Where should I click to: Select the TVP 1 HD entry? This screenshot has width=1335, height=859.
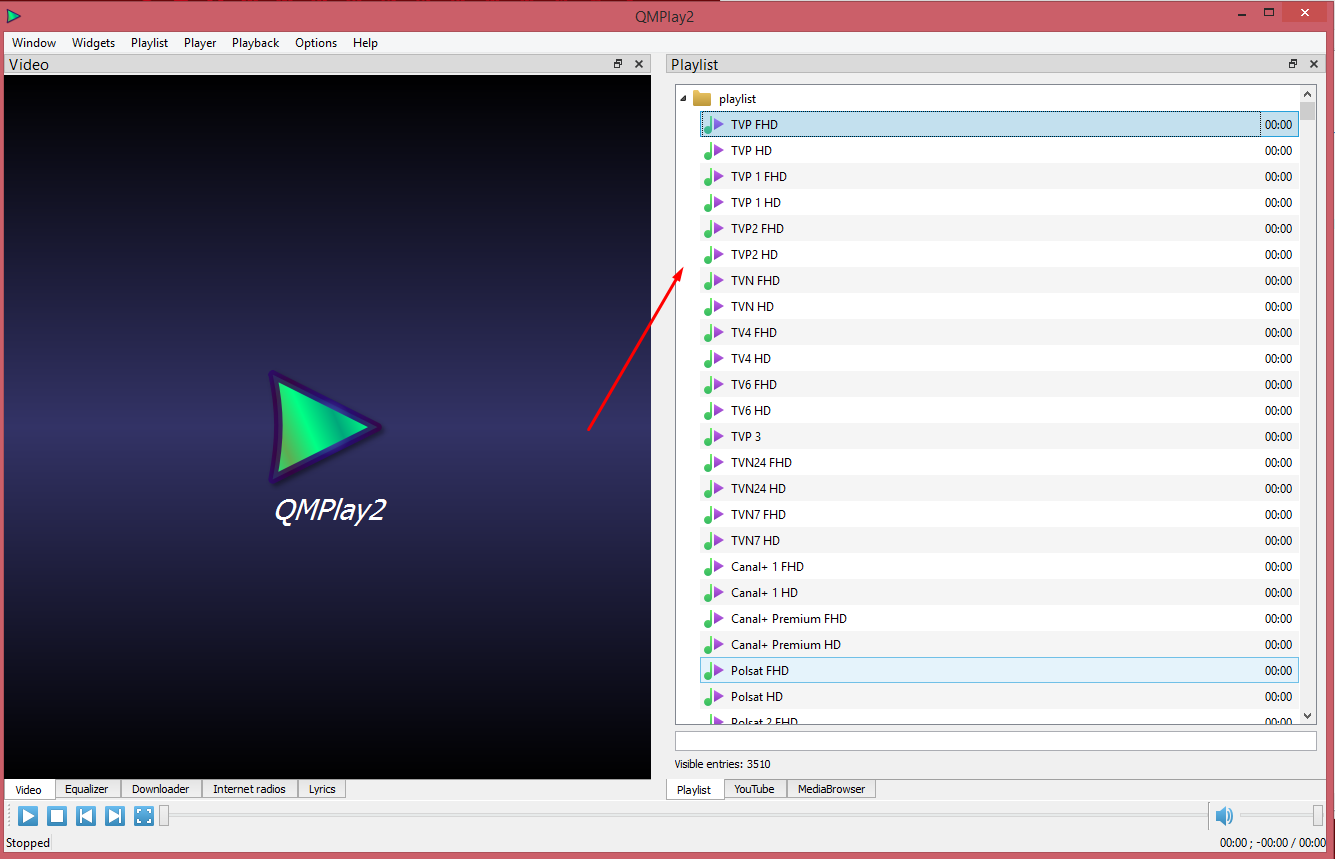(999, 203)
